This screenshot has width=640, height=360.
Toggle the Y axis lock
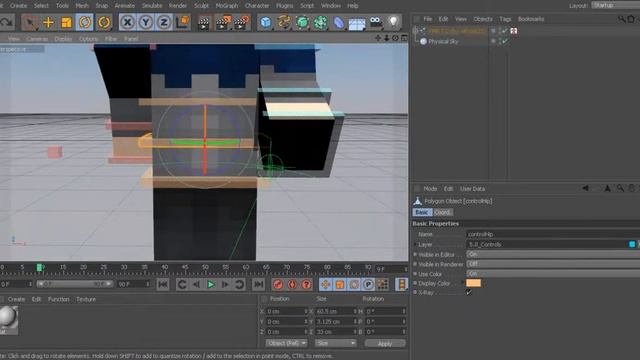pyautogui.click(x=146, y=22)
